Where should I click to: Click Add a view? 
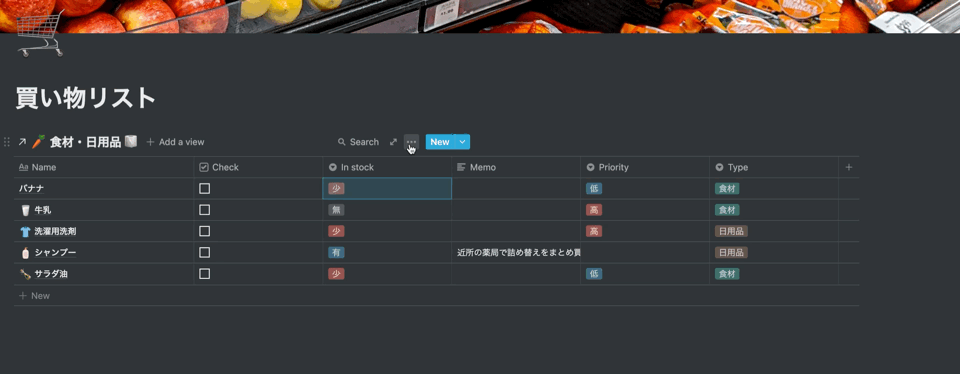pos(175,142)
